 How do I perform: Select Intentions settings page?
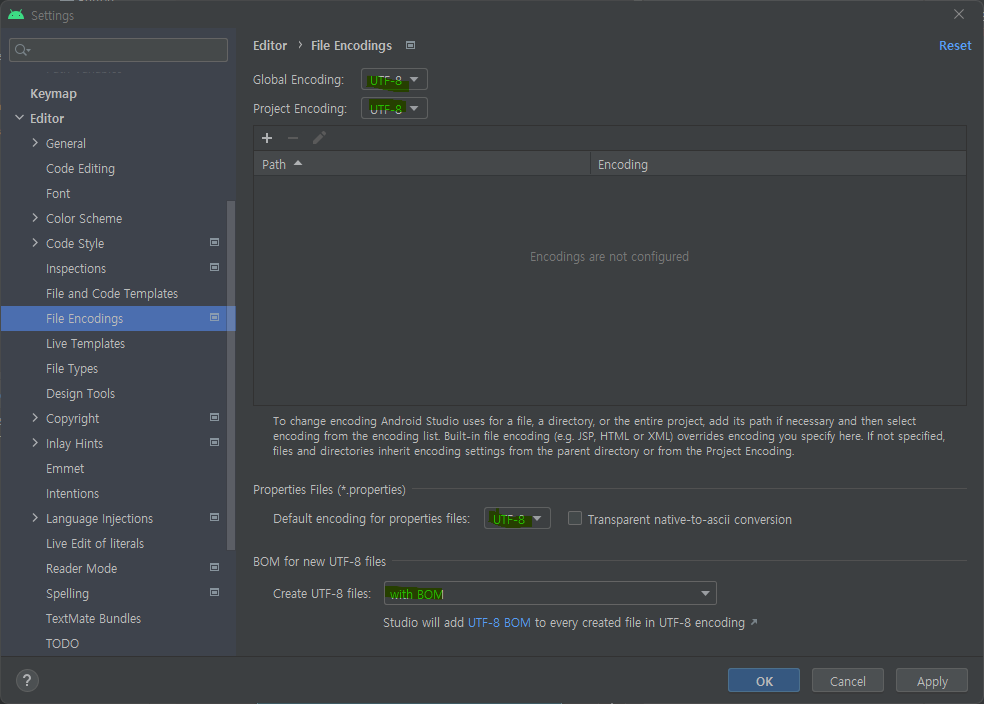click(72, 493)
